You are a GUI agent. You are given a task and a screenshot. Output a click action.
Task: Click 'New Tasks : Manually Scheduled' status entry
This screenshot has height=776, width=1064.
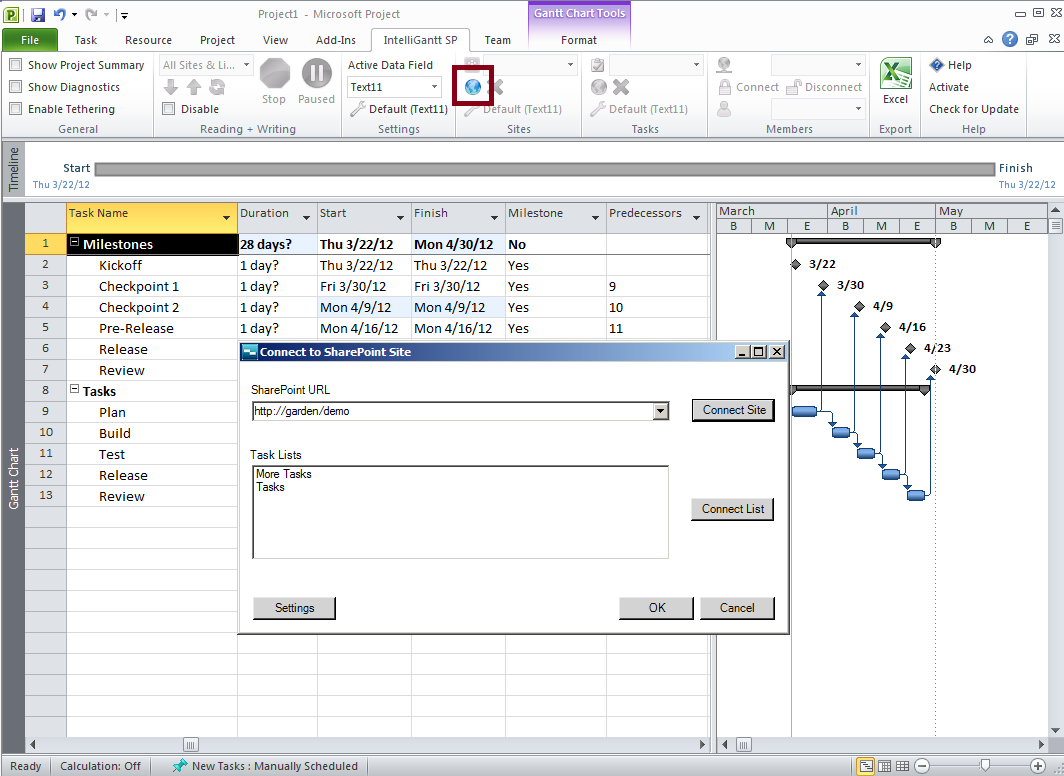point(265,766)
